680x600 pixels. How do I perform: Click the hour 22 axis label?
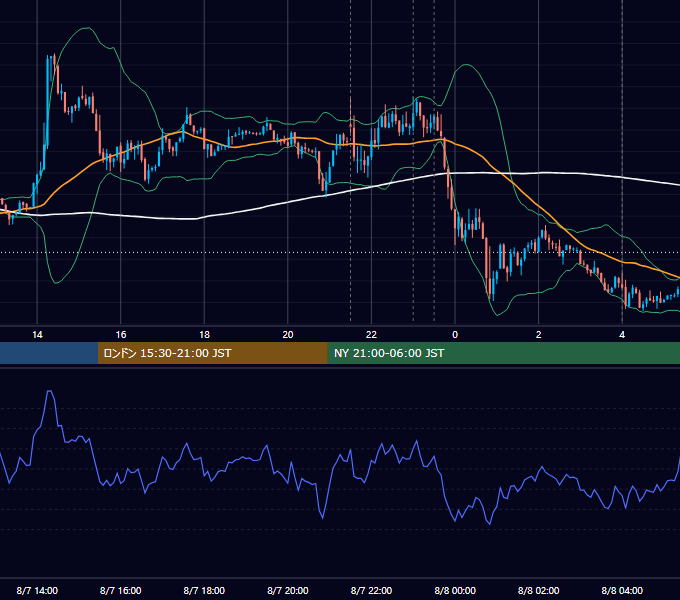pos(371,334)
